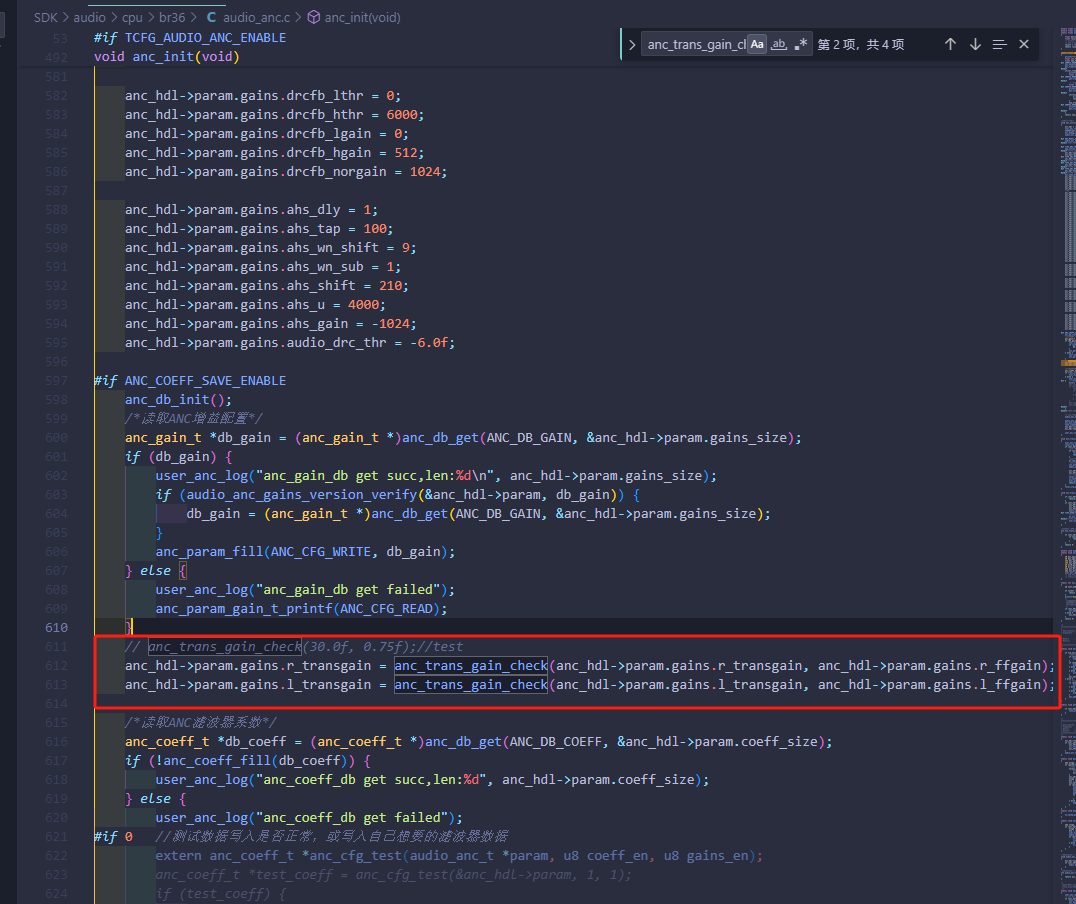Viewport: 1076px width, 904px height.
Task: Click "audio_drc_thr" on line 595
Action: point(336,343)
